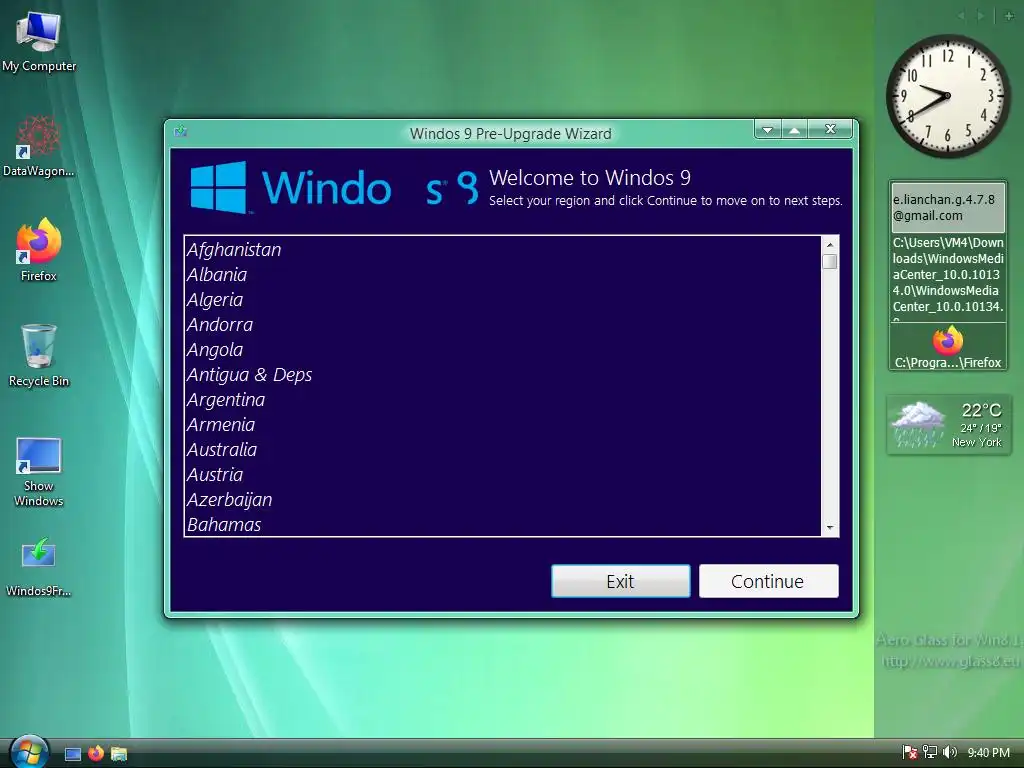1024x768 pixels.
Task: Open the volume speaker tray icon
Action: coord(950,752)
